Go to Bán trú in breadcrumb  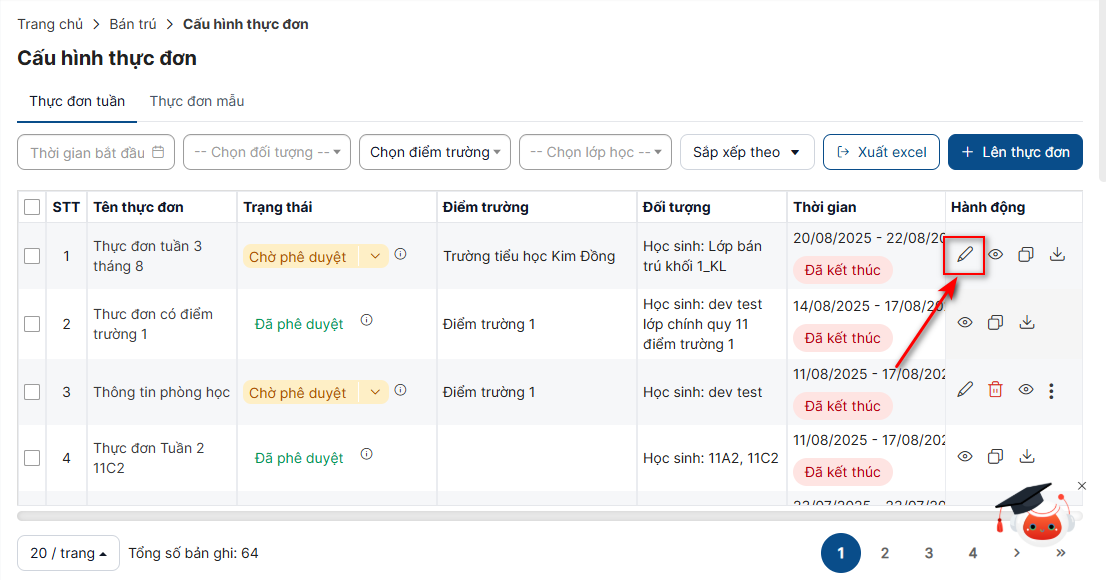pyautogui.click(x=138, y=24)
